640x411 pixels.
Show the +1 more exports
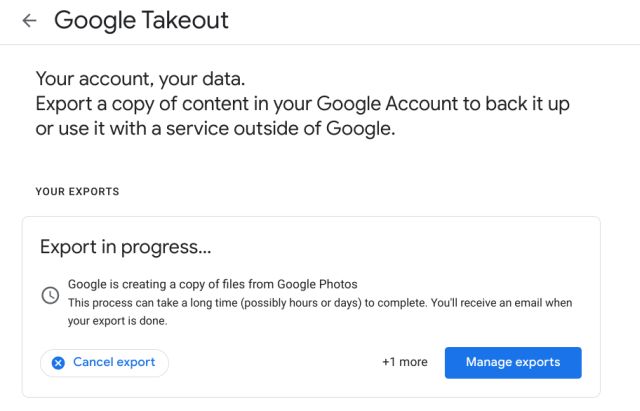[x=404, y=362]
